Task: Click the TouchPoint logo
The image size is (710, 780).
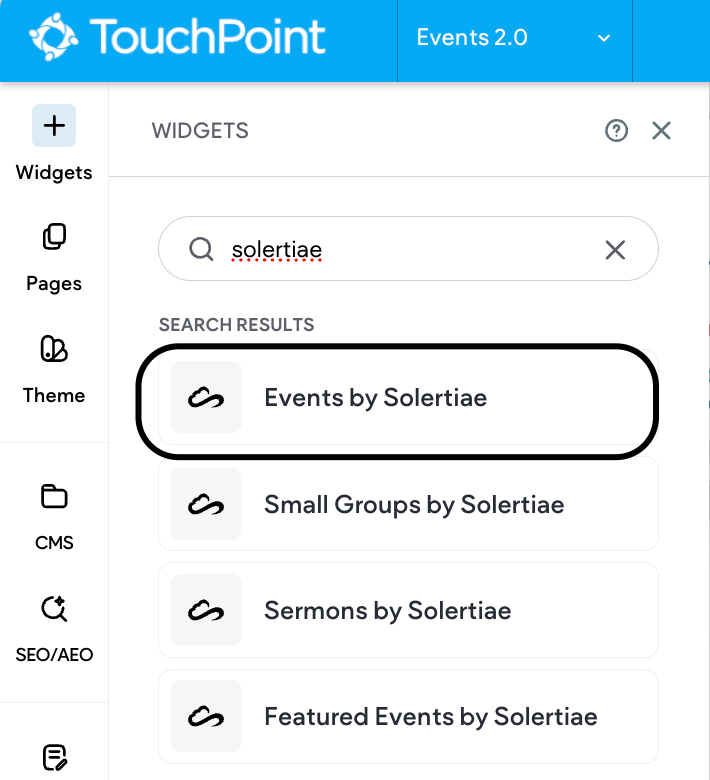Action: 178,38
